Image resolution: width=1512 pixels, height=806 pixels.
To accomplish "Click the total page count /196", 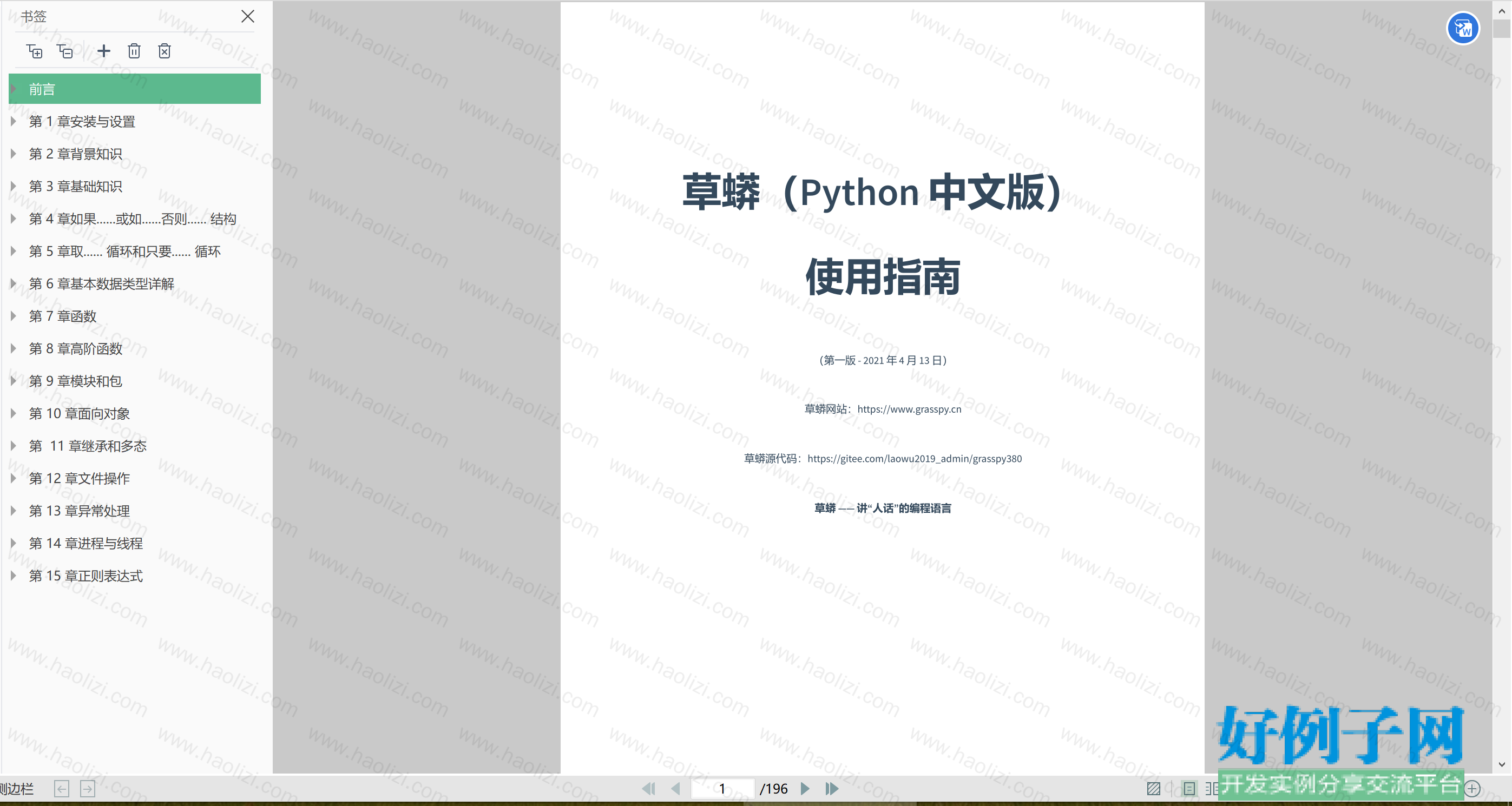I will click(774, 788).
